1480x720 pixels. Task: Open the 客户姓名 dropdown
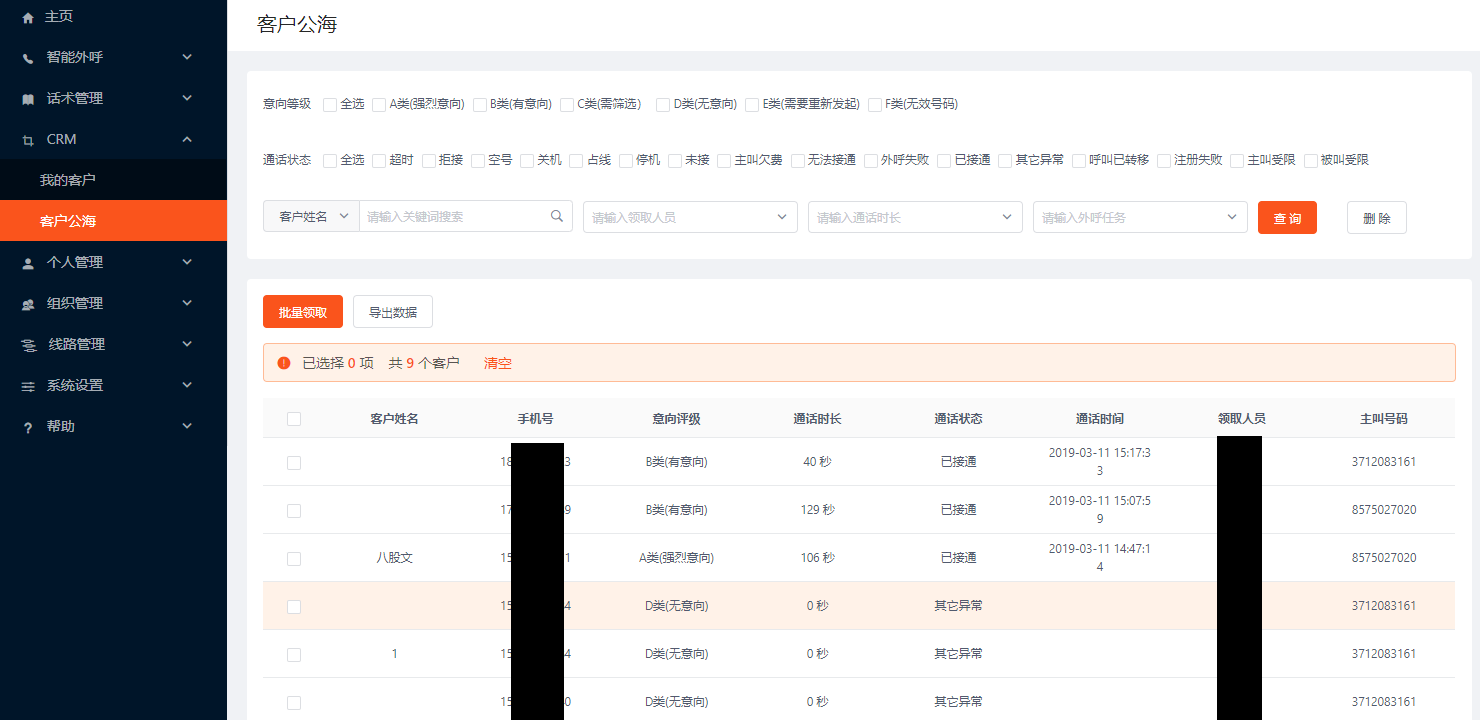tap(311, 217)
